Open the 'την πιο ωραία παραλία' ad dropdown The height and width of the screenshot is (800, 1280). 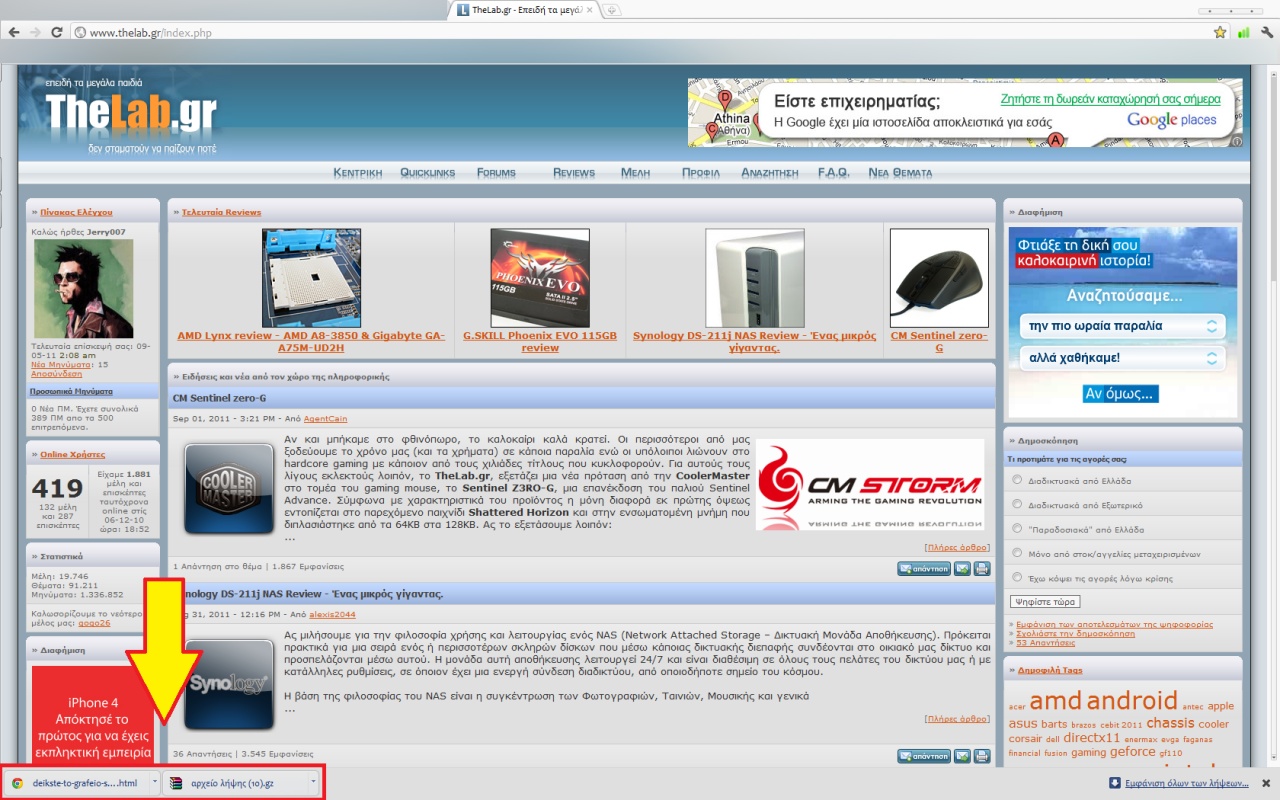(1123, 326)
